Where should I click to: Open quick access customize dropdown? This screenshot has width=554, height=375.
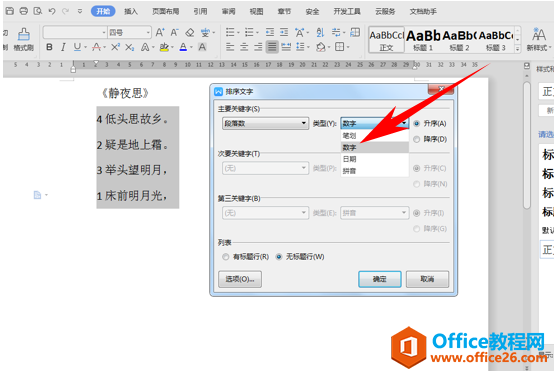point(80,11)
